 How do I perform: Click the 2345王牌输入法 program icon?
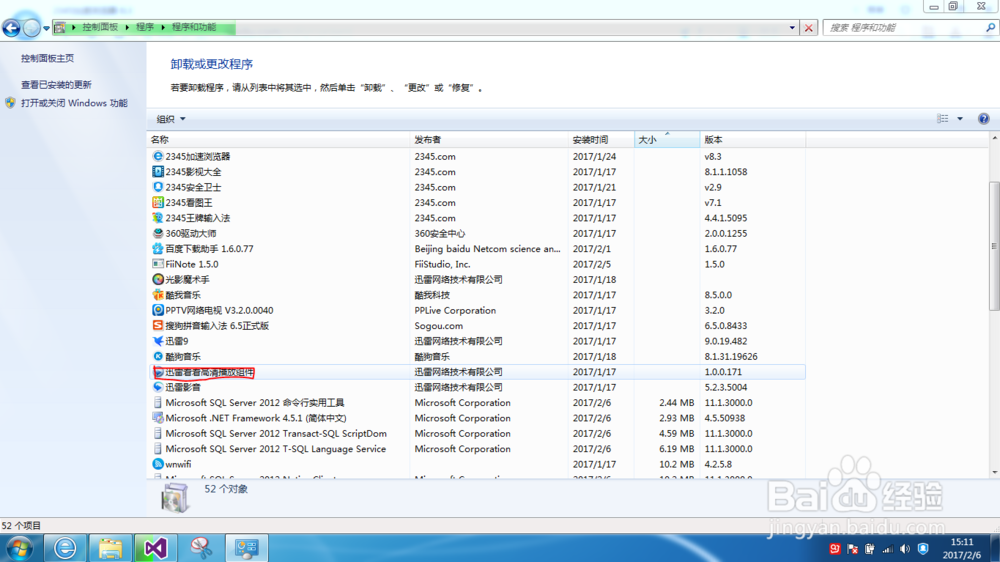pos(158,218)
